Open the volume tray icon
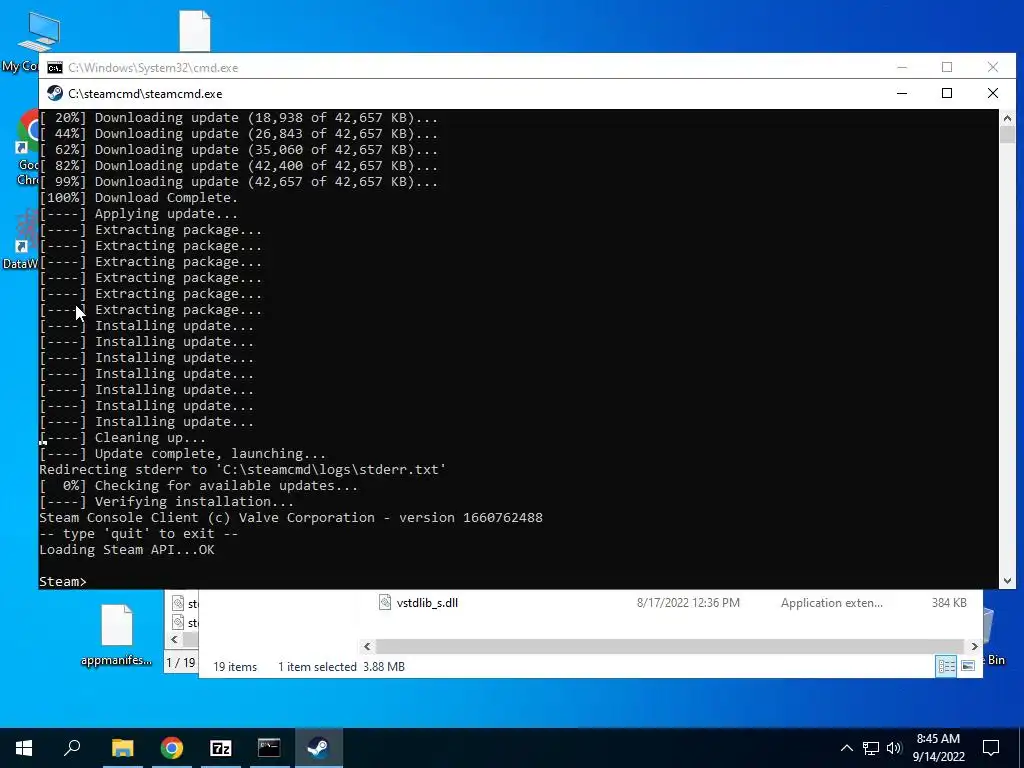1024x768 pixels. 894,748
